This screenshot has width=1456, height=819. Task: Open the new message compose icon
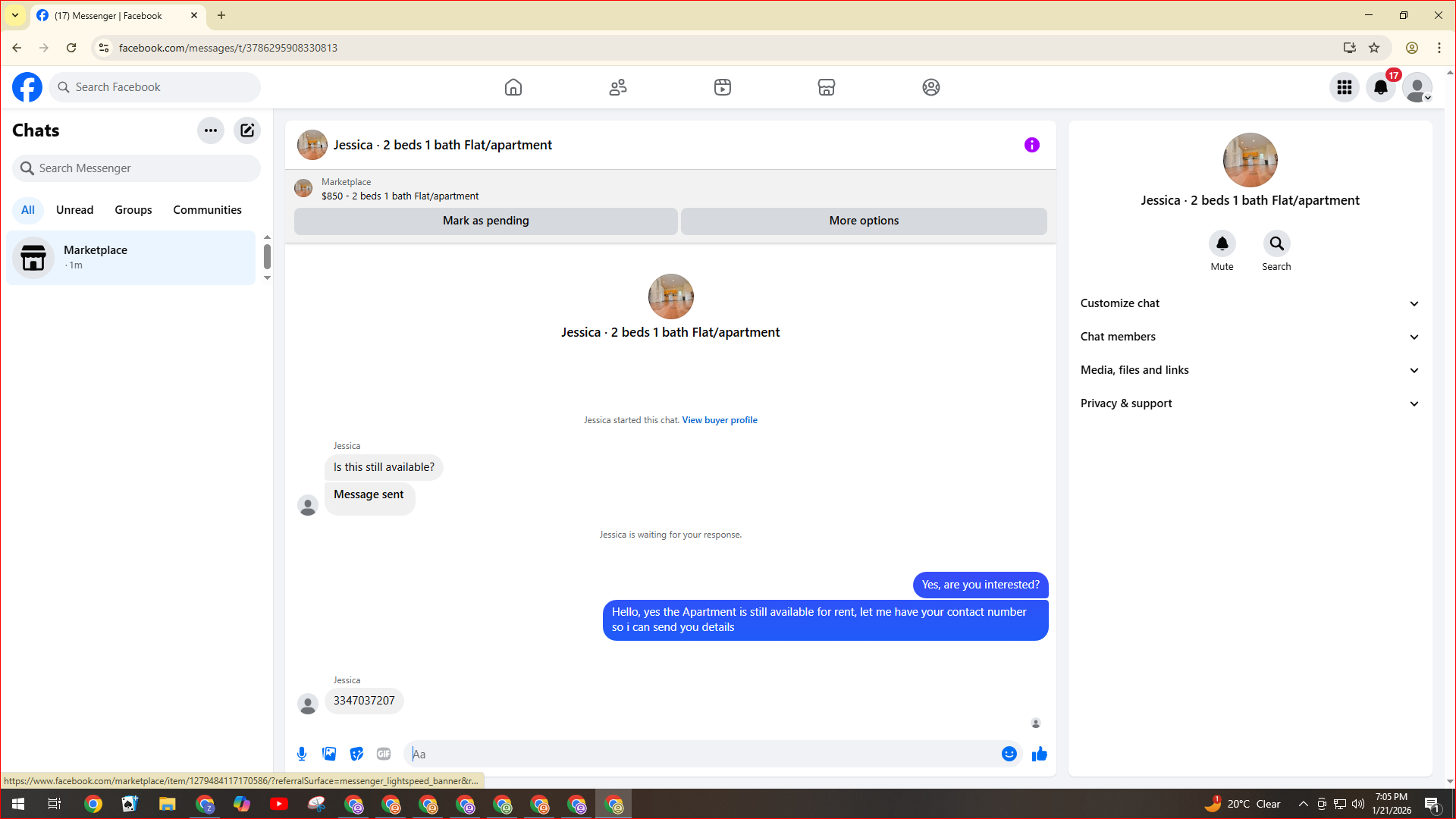coord(247,130)
